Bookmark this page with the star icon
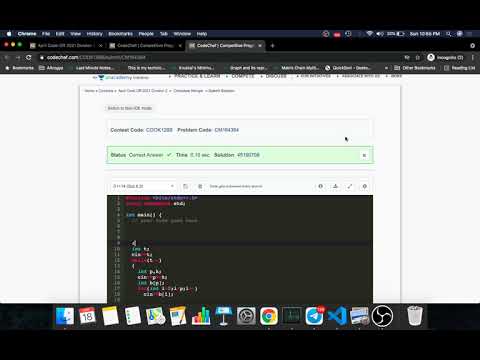Screen dimensions: 480x360 [x=417, y=57]
